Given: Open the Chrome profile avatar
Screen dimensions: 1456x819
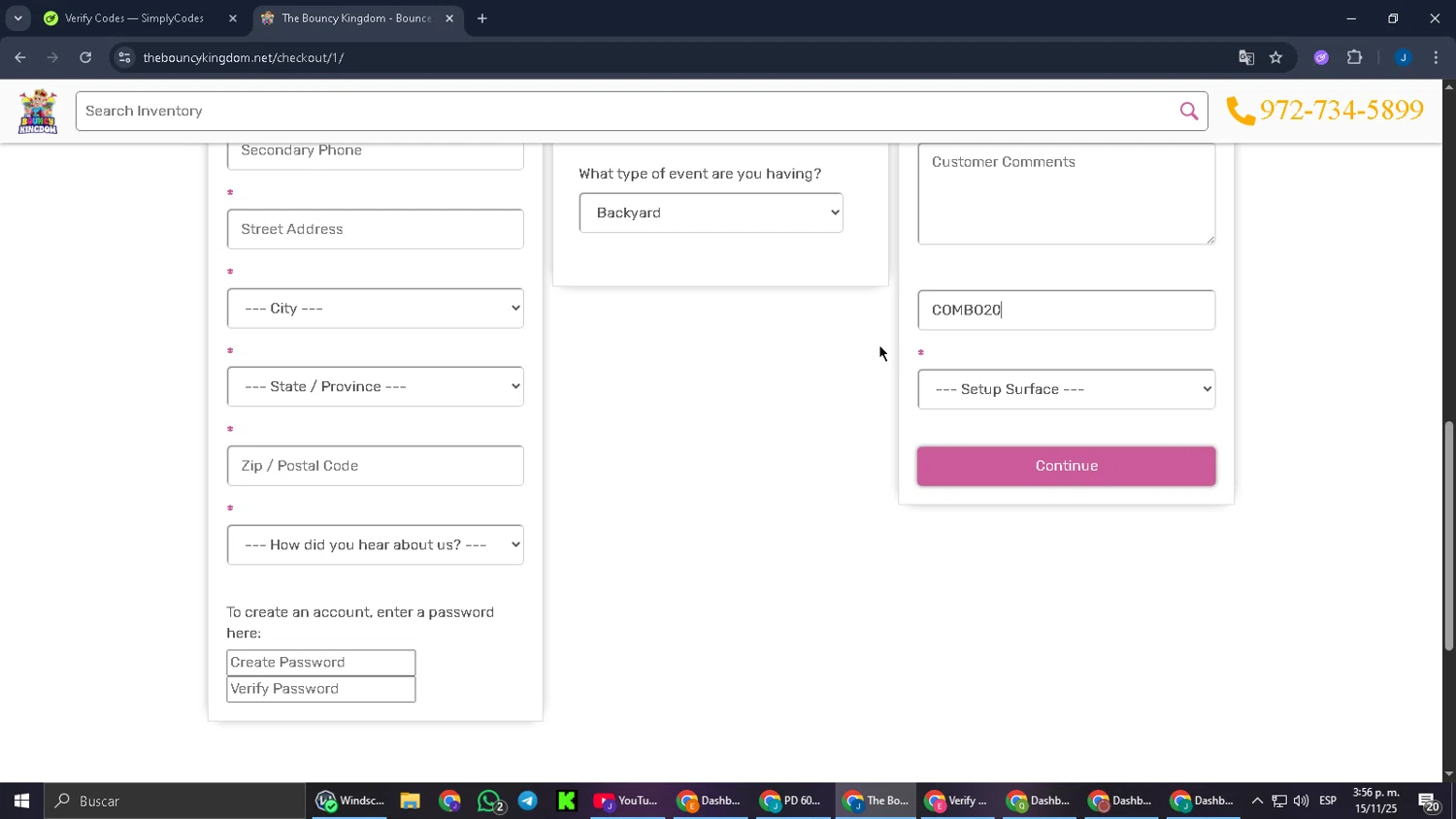Looking at the screenshot, I should [x=1403, y=57].
